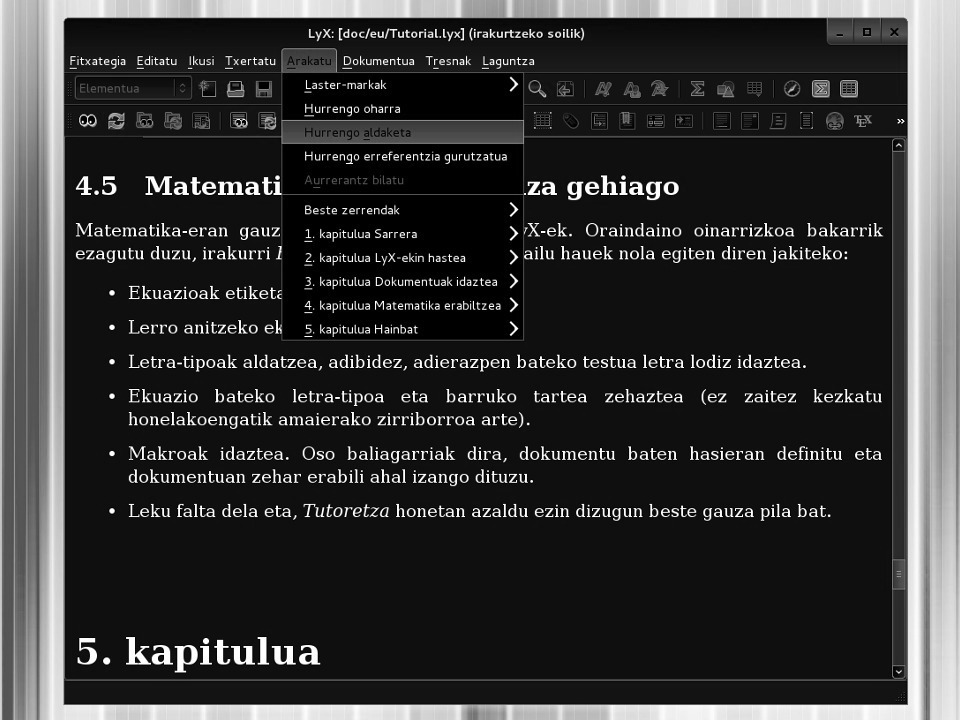Click the italic word "Tutoretza"
The width and height of the screenshot is (960, 720).
coord(346,511)
